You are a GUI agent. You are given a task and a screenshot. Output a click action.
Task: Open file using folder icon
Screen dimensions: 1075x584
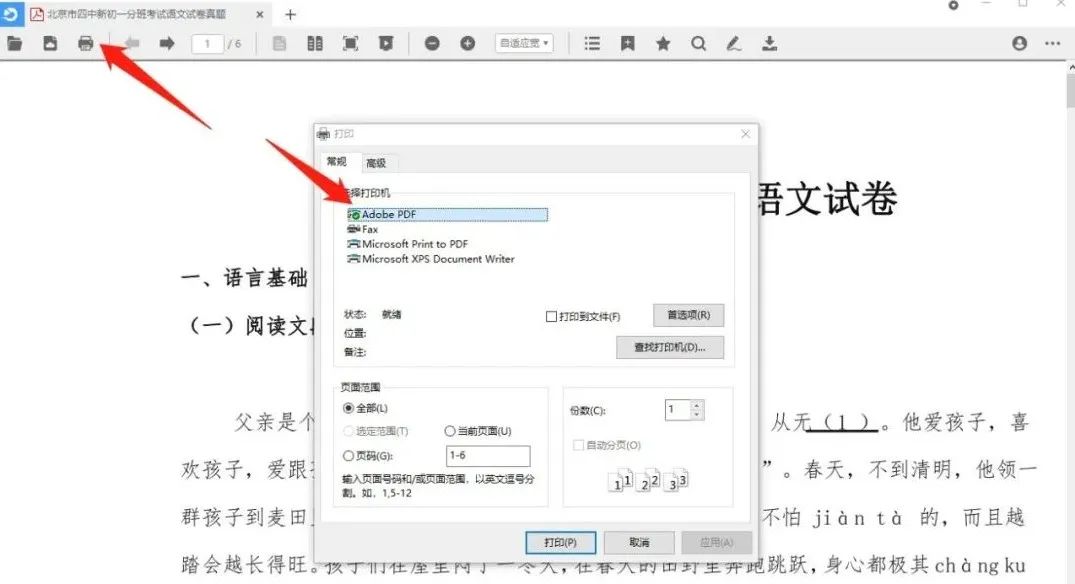[14, 44]
